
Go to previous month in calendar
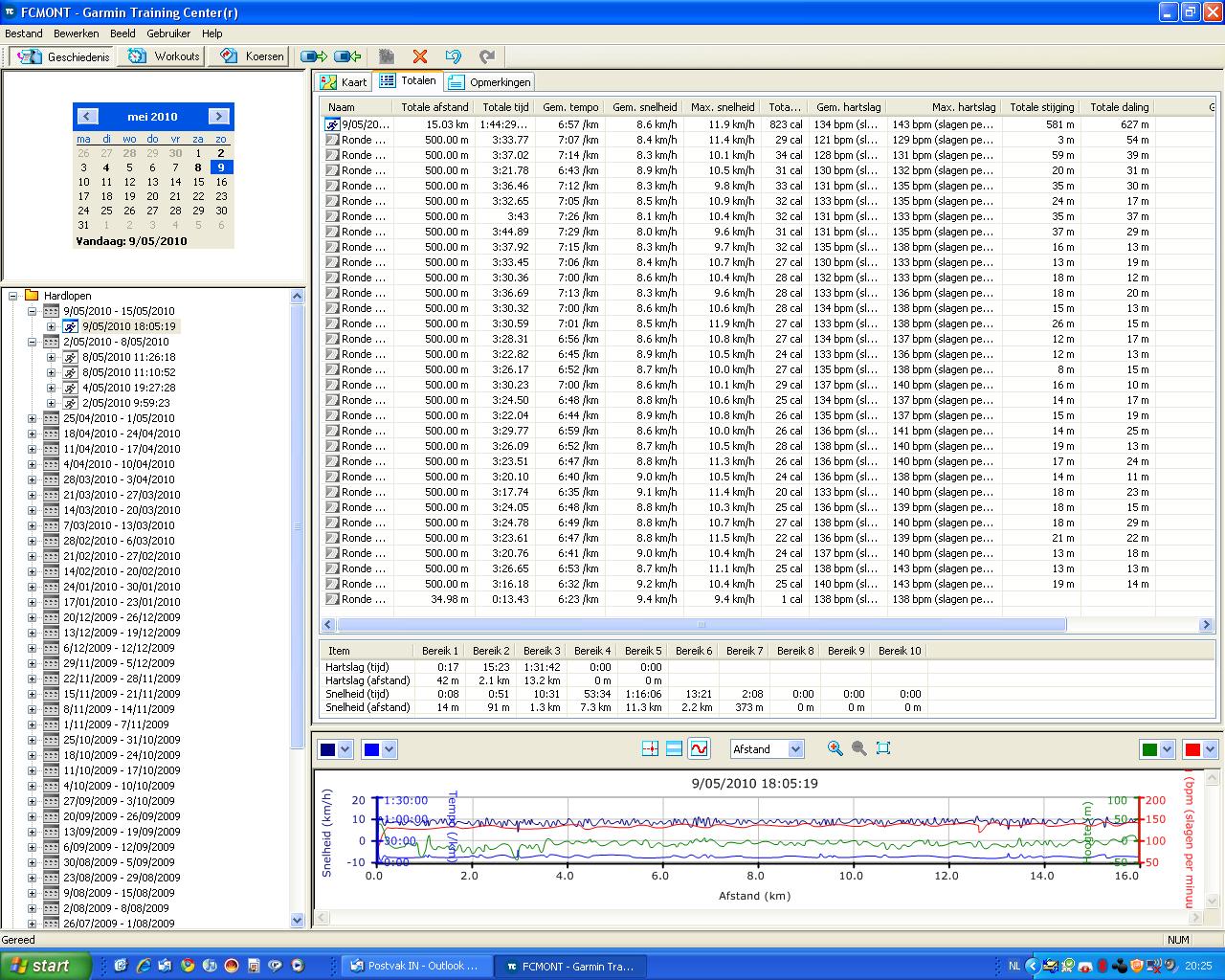tap(87, 117)
